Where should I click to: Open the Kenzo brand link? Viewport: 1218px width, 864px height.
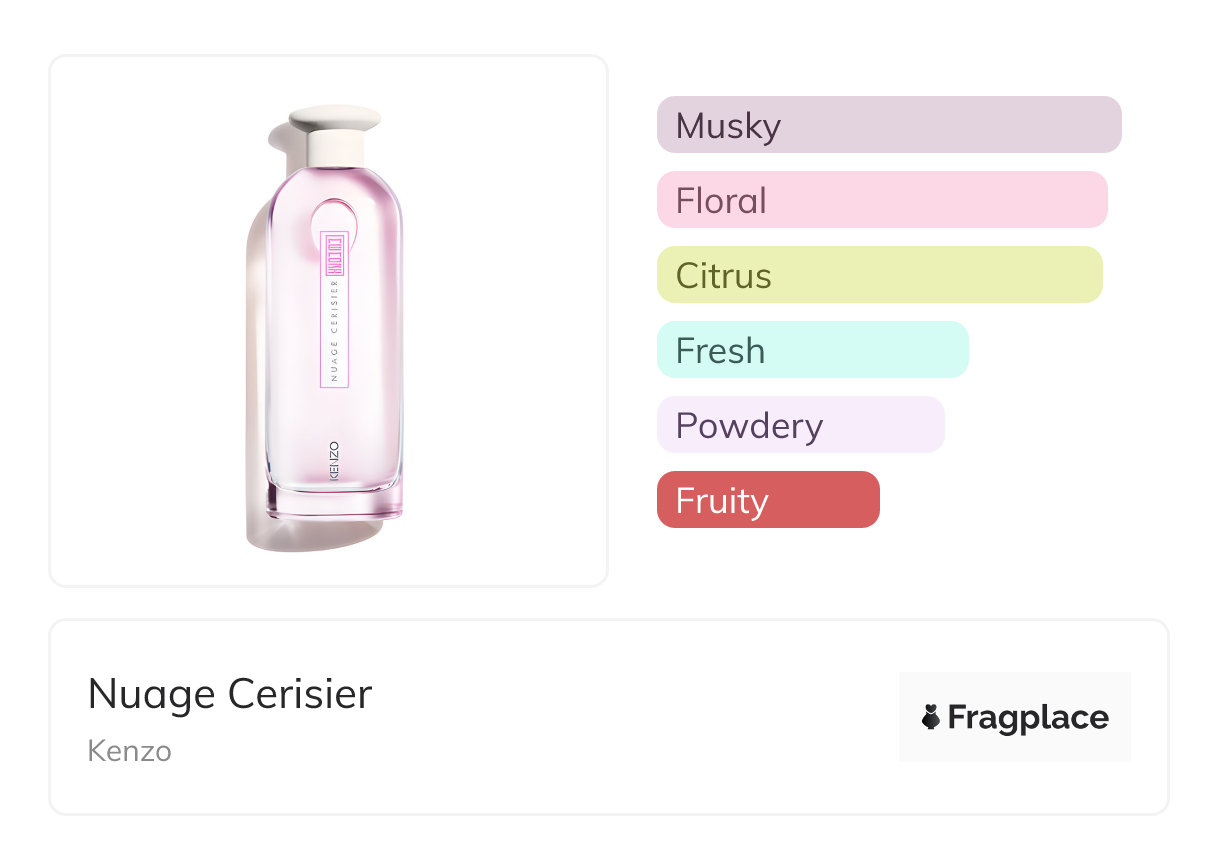(130, 751)
